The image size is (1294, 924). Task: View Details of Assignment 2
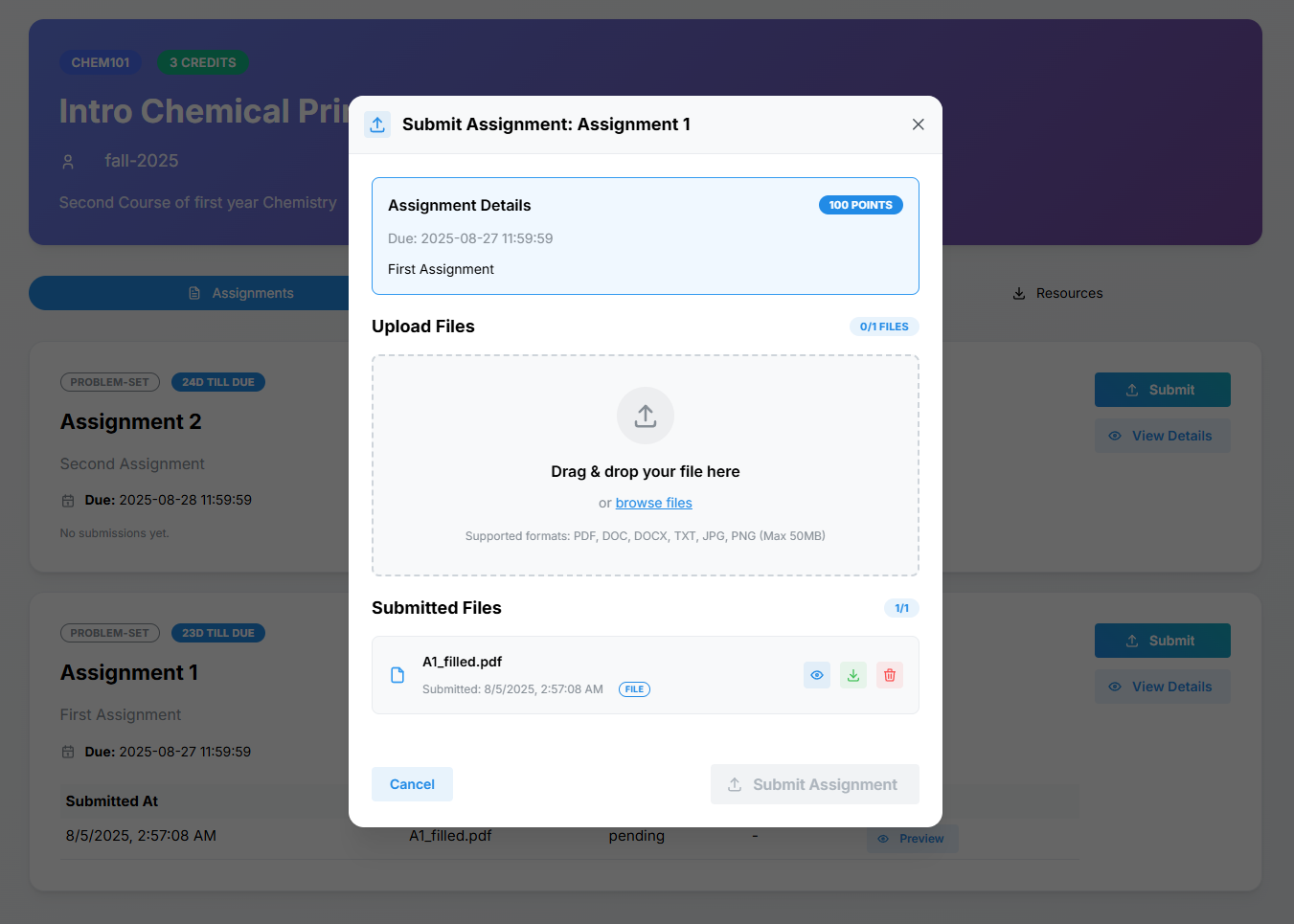[1162, 436]
